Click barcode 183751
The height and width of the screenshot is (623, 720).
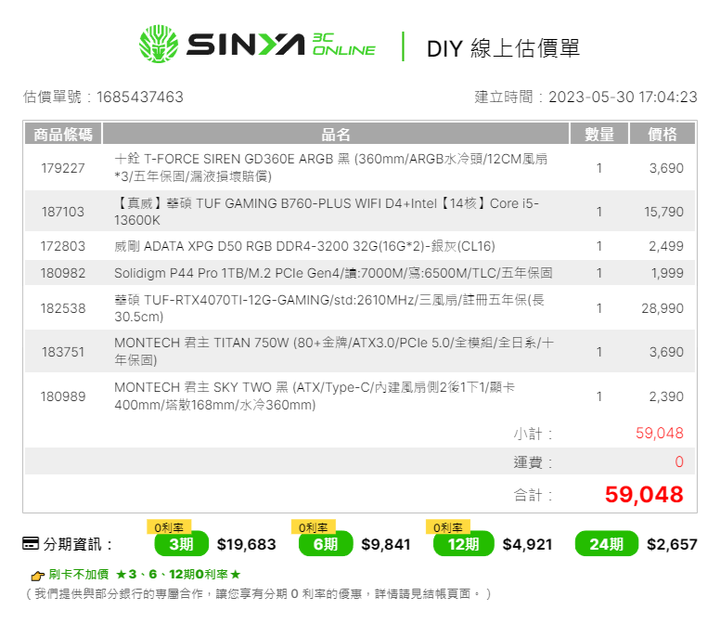coord(63,352)
